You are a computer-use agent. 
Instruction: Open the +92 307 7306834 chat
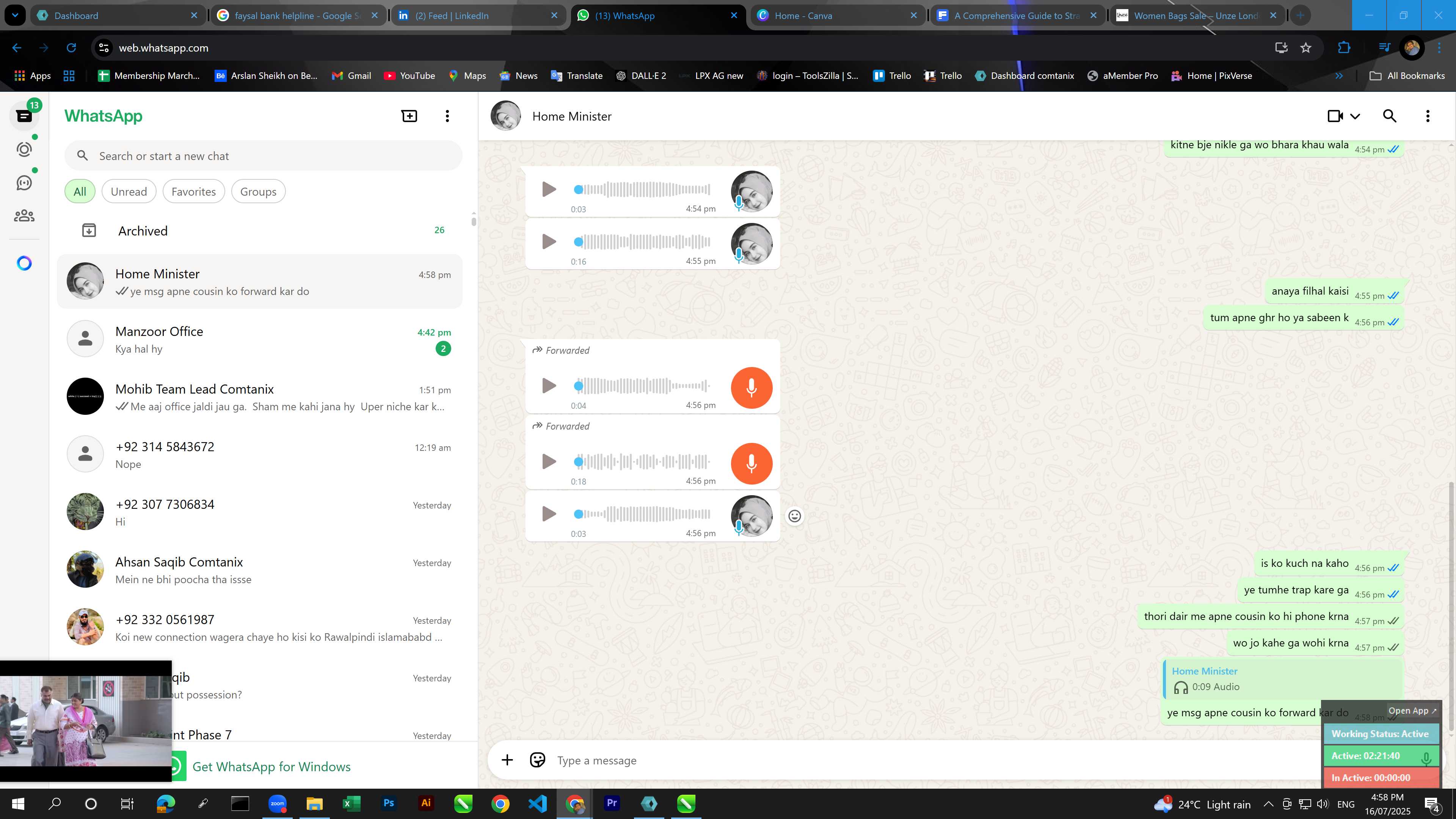259,512
